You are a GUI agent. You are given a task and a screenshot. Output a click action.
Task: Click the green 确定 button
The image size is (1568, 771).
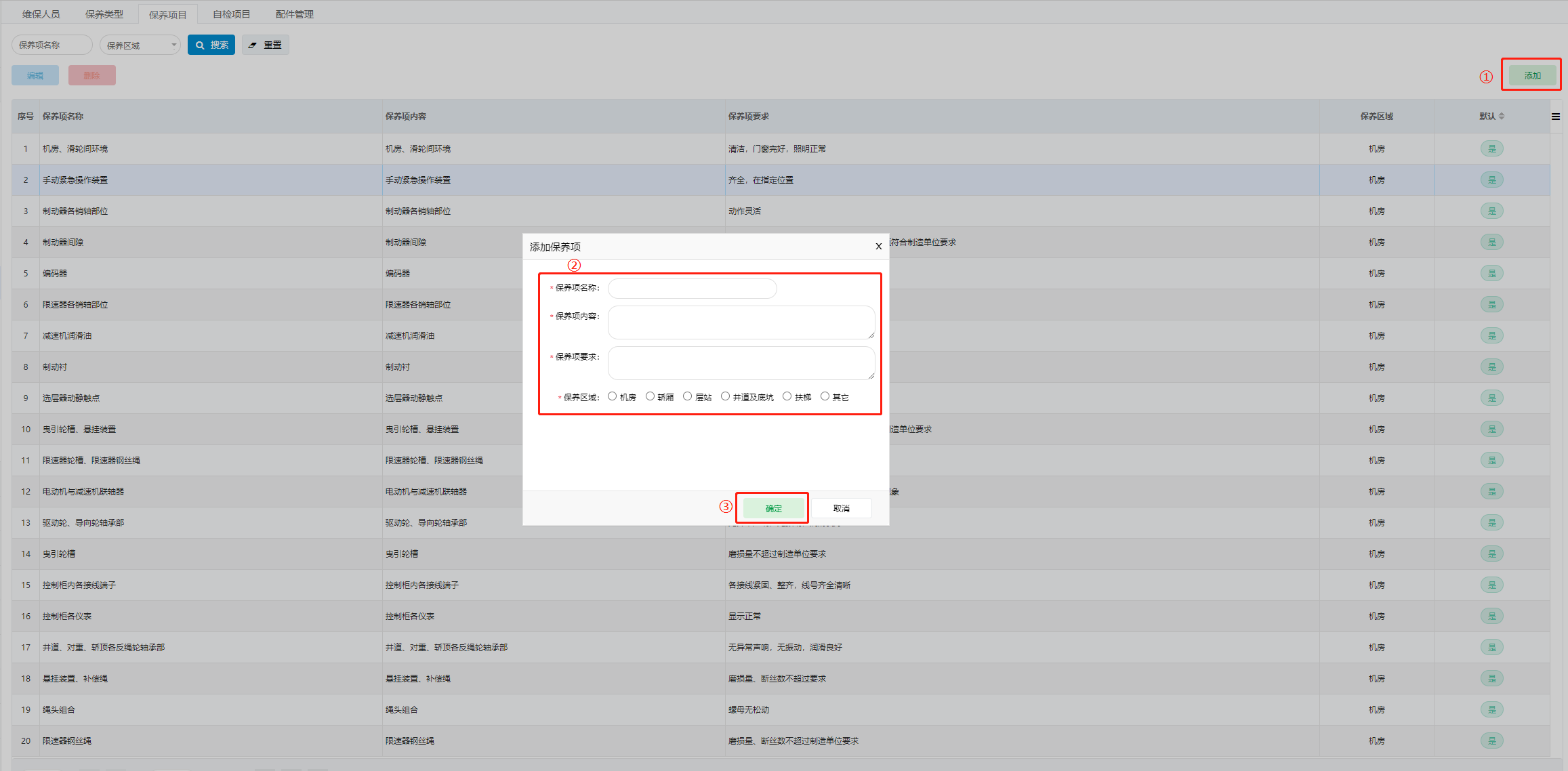click(x=773, y=508)
